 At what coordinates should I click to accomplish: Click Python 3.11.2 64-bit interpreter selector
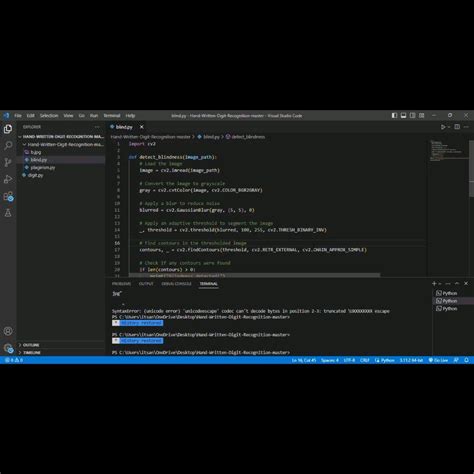(x=411, y=360)
